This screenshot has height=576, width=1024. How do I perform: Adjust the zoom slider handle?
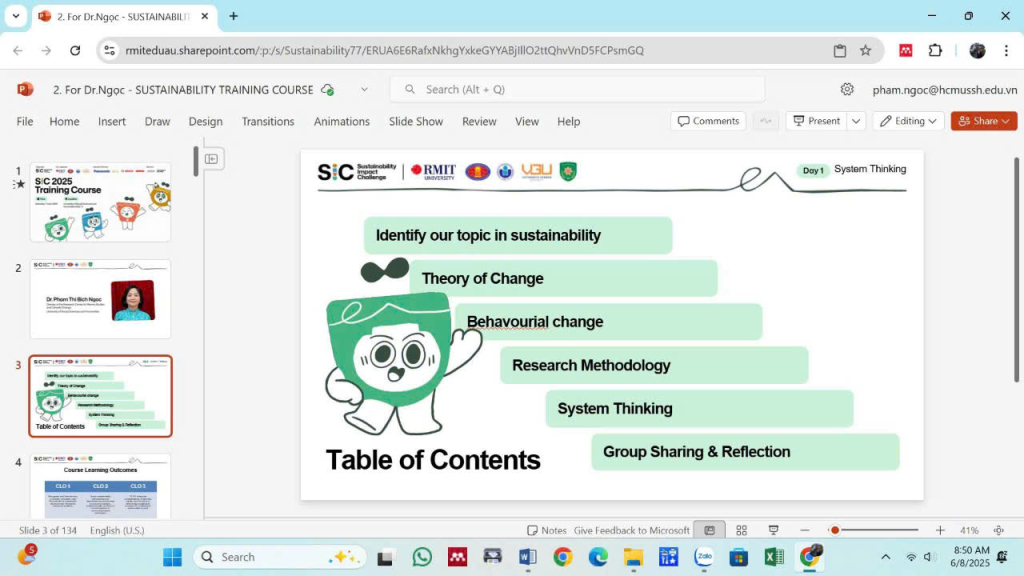click(x=834, y=530)
